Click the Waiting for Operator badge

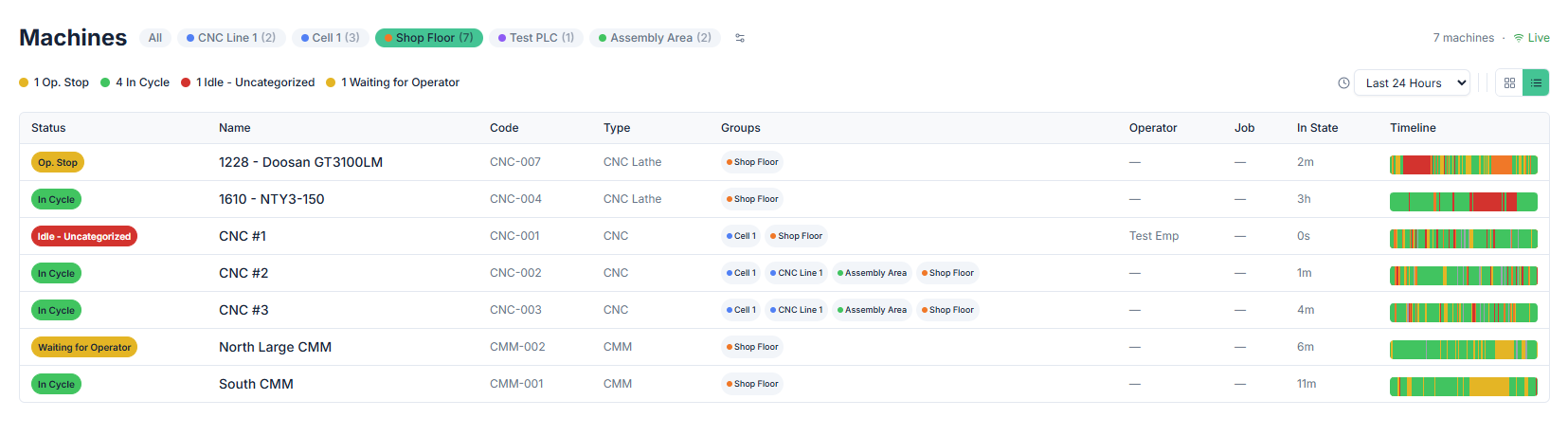tap(84, 347)
